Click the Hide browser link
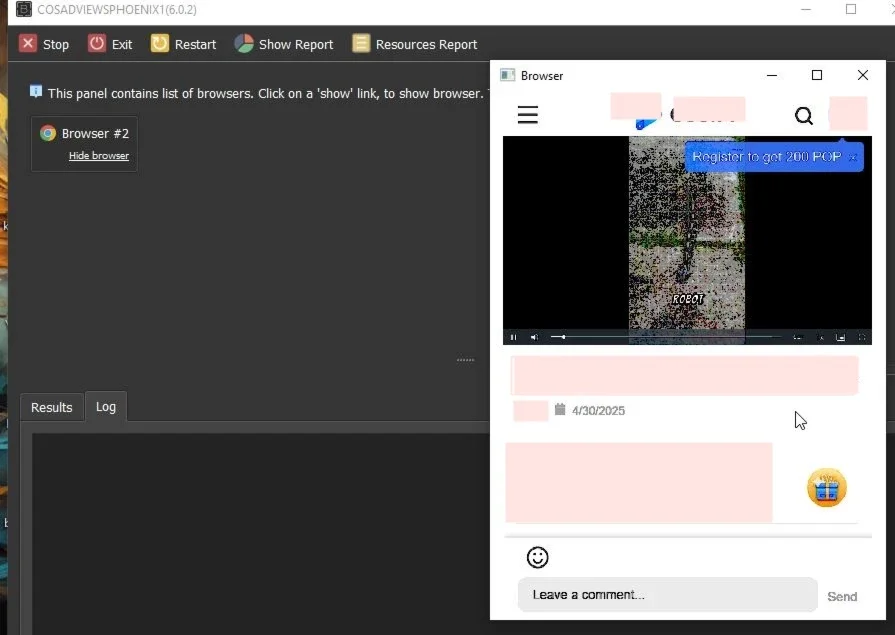Screen dimensions: 895x635 (99, 156)
